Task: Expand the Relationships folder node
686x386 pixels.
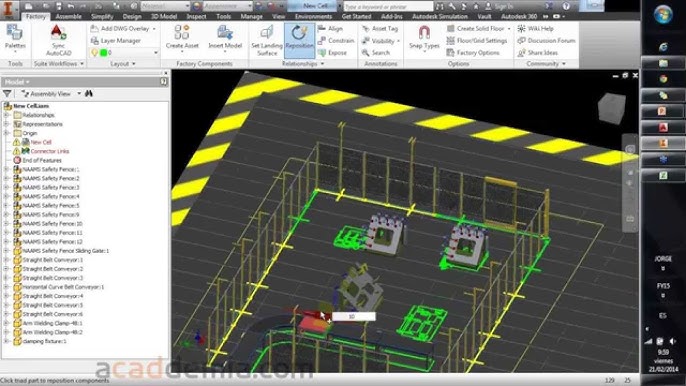Action: [x=6, y=115]
